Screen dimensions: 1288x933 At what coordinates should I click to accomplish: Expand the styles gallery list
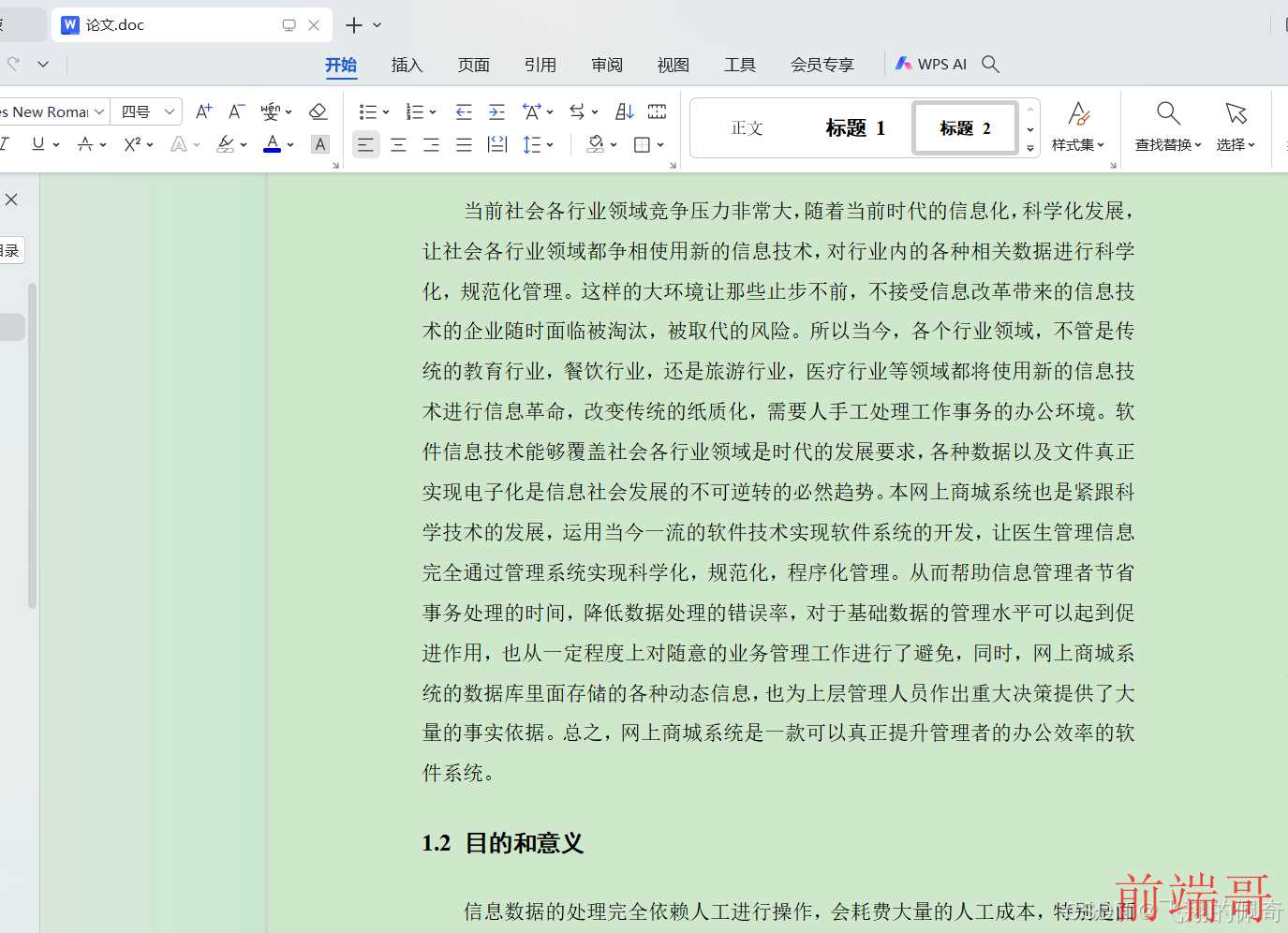coord(1030,148)
